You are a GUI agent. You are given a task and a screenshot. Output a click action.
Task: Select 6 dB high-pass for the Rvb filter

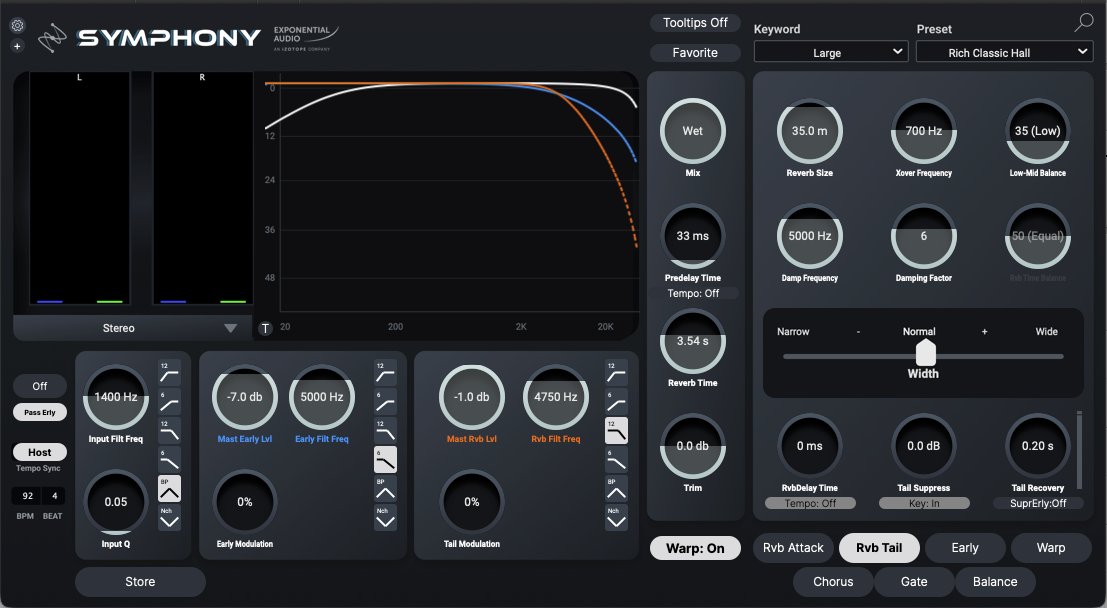point(616,402)
